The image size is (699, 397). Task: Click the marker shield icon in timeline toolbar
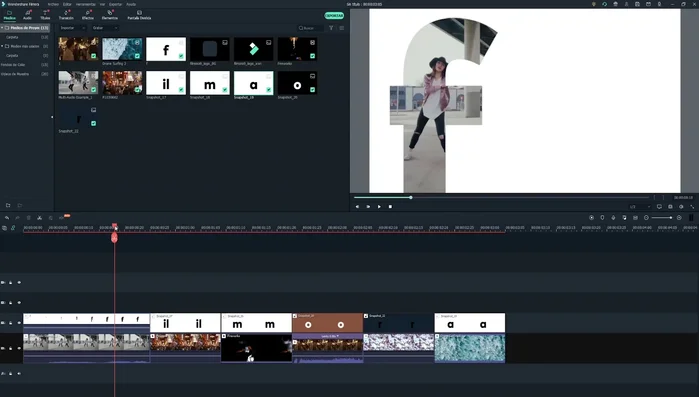click(602, 217)
